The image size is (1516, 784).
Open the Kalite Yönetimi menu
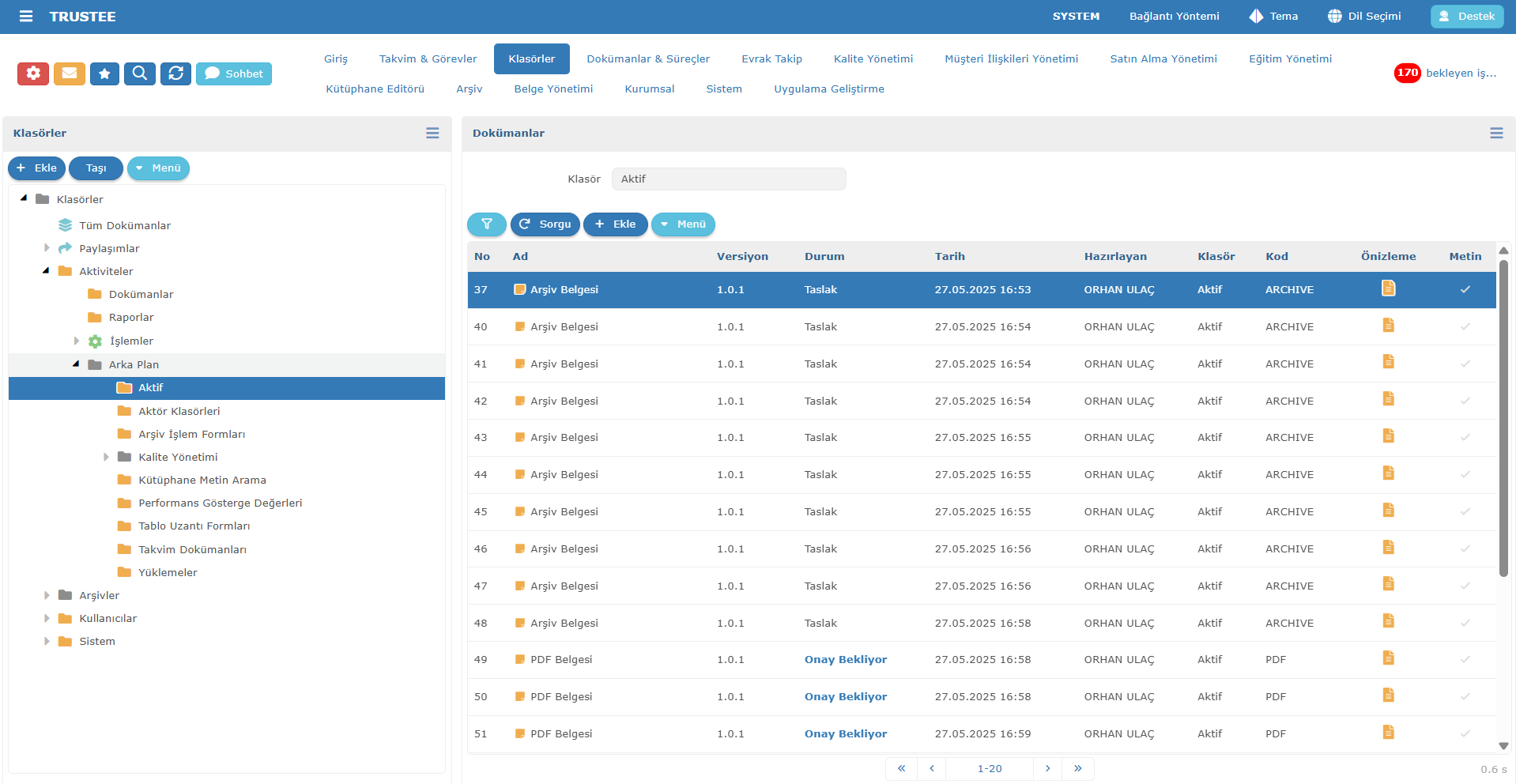point(873,59)
